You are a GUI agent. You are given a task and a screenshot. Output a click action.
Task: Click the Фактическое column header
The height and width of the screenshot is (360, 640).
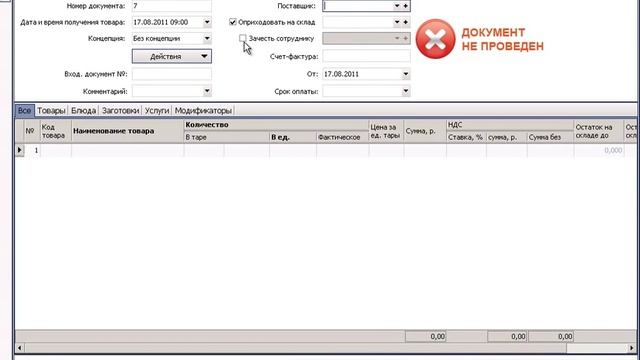(x=342, y=137)
